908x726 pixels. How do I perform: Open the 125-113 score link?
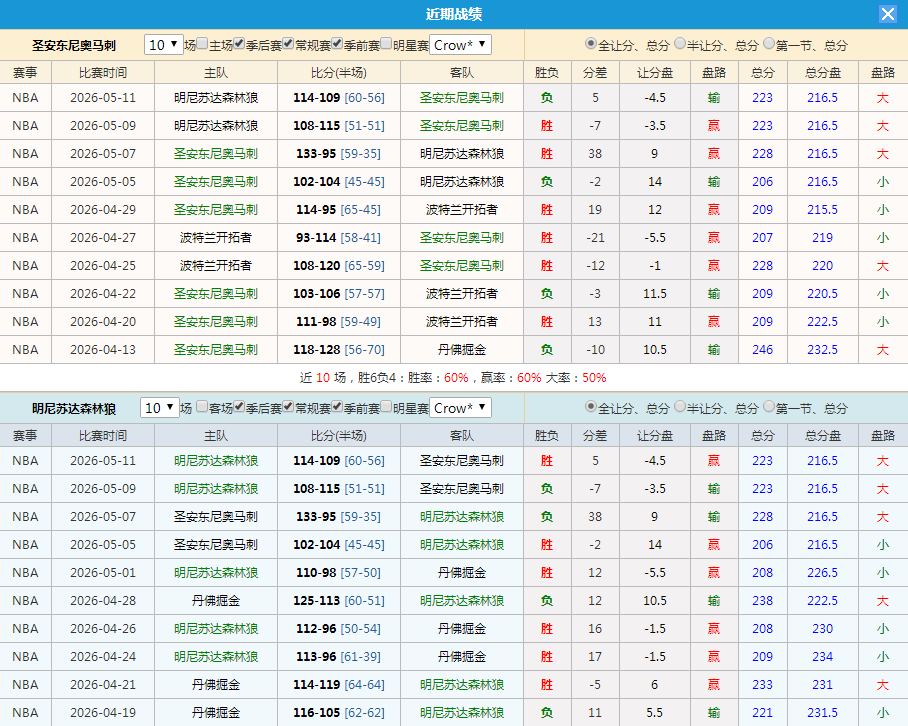[316, 601]
